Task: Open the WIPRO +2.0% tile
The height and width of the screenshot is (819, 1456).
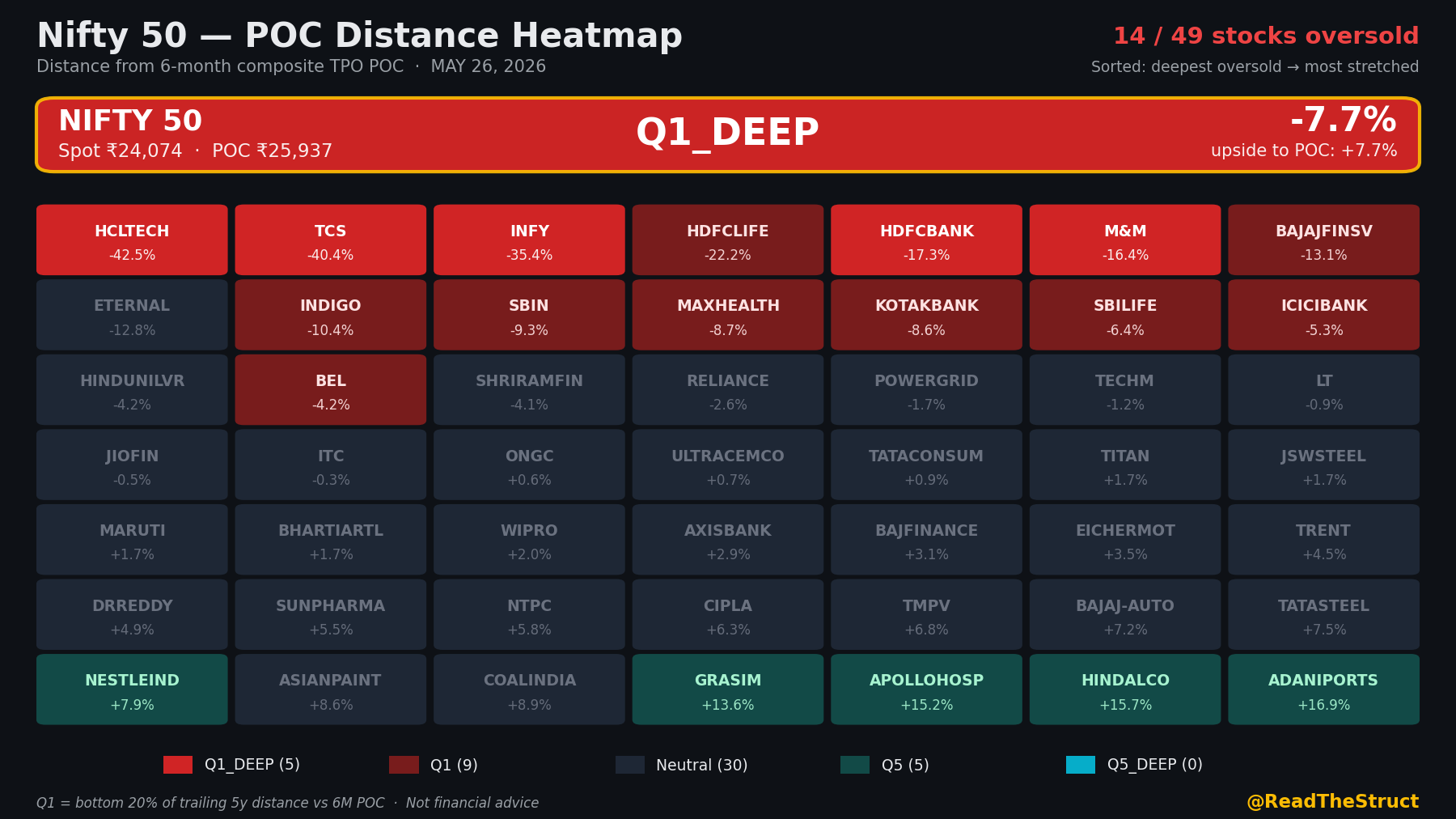Action: coord(529,540)
